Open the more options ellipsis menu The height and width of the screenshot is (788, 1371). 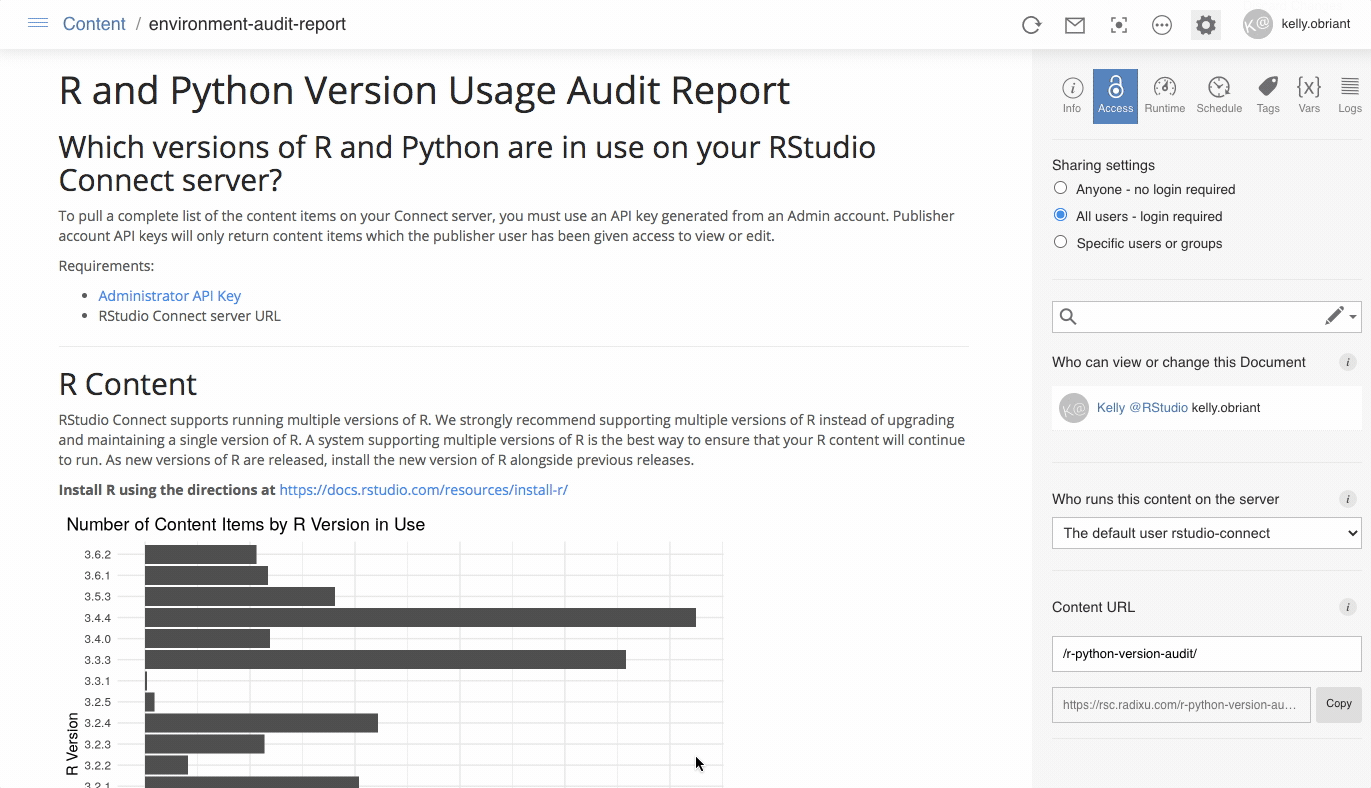(x=1162, y=25)
